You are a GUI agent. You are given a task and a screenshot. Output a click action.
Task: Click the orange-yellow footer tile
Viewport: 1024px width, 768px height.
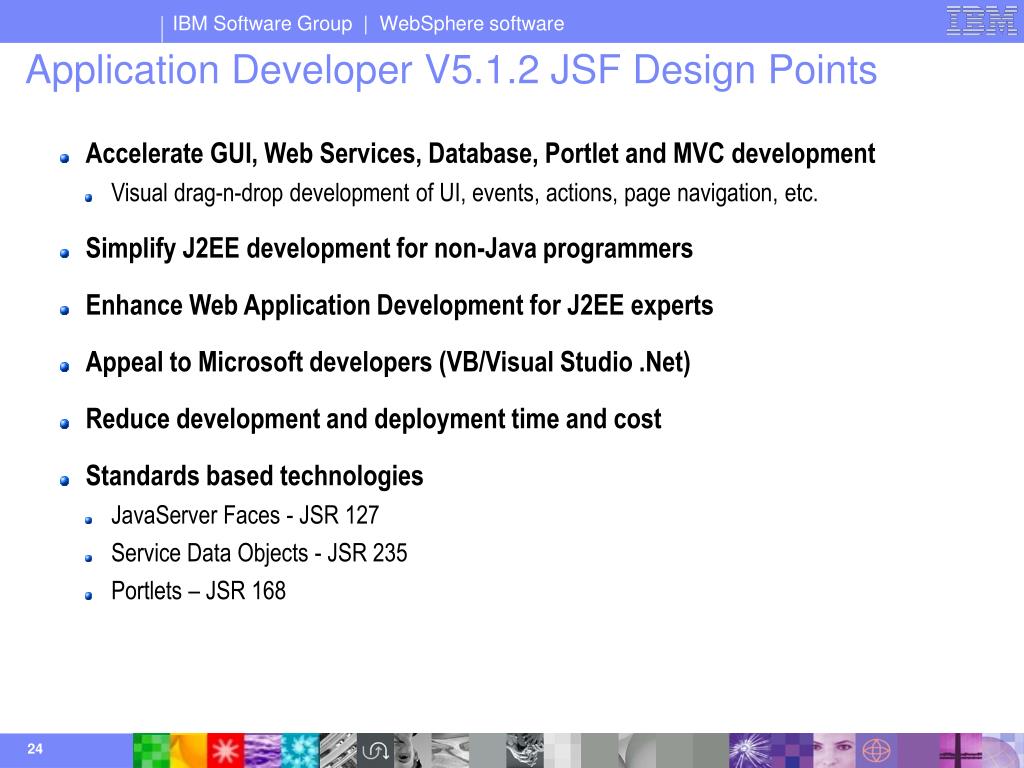pos(188,750)
